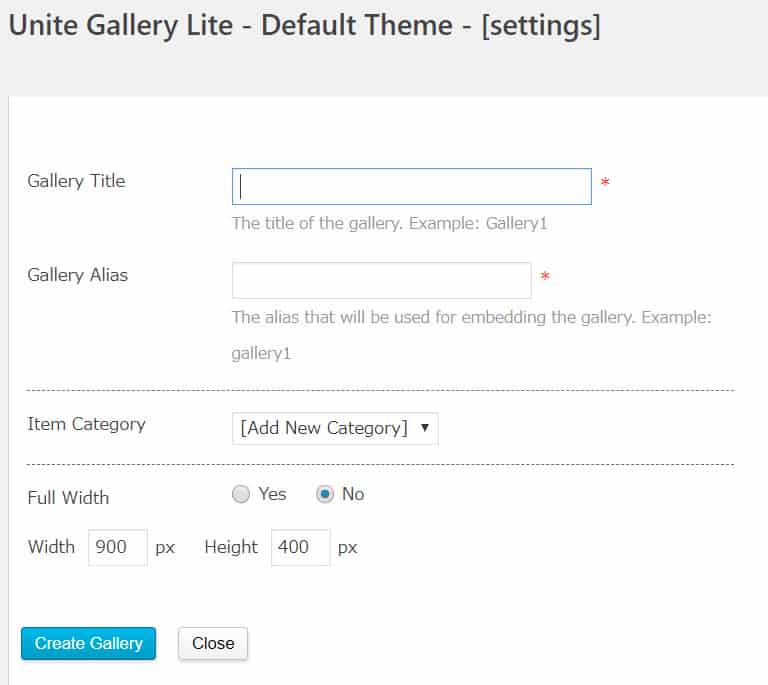Focus the Gallery Title text field

coord(411,187)
